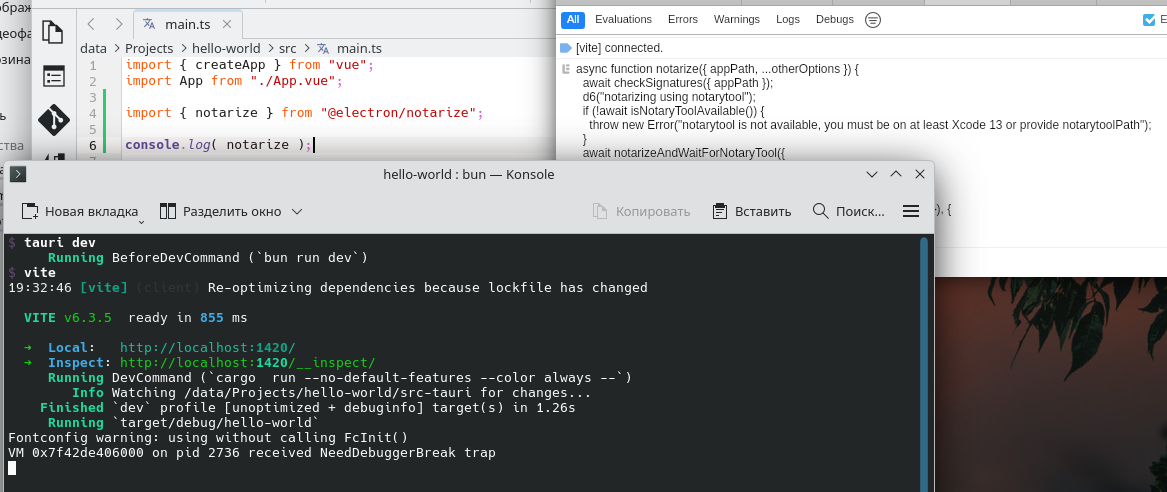Expand the 'Разделить окно' dropdown arrow
Viewport: 1167px width, 492px height.
[297, 211]
